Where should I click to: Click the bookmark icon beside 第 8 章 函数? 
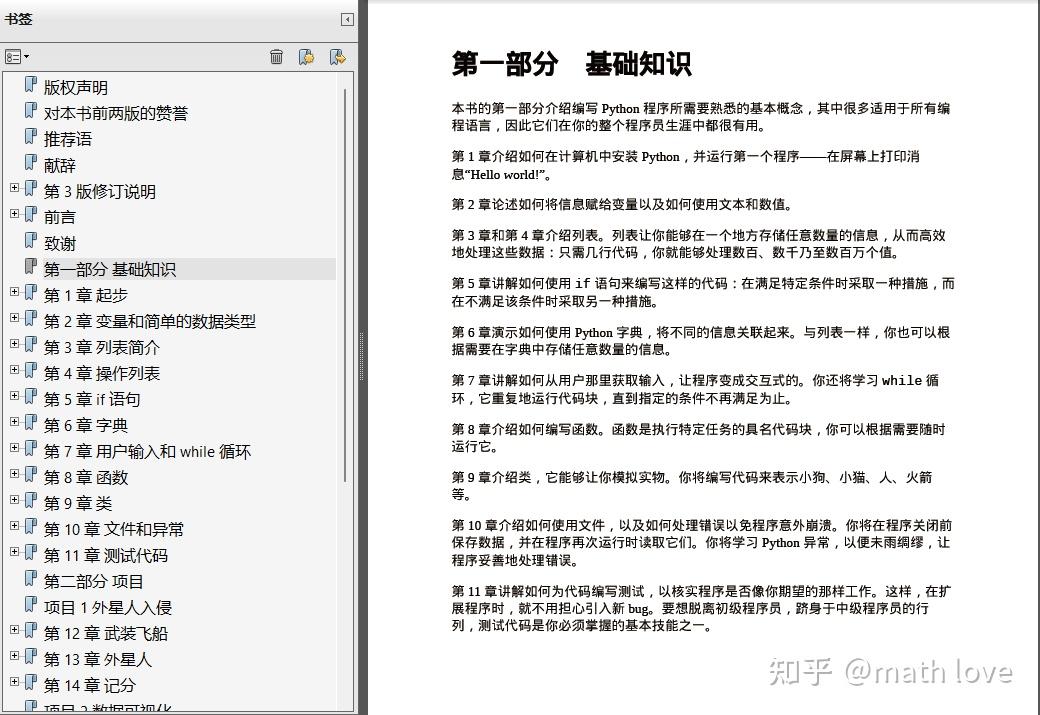pyautogui.click(x=33, y=477)
